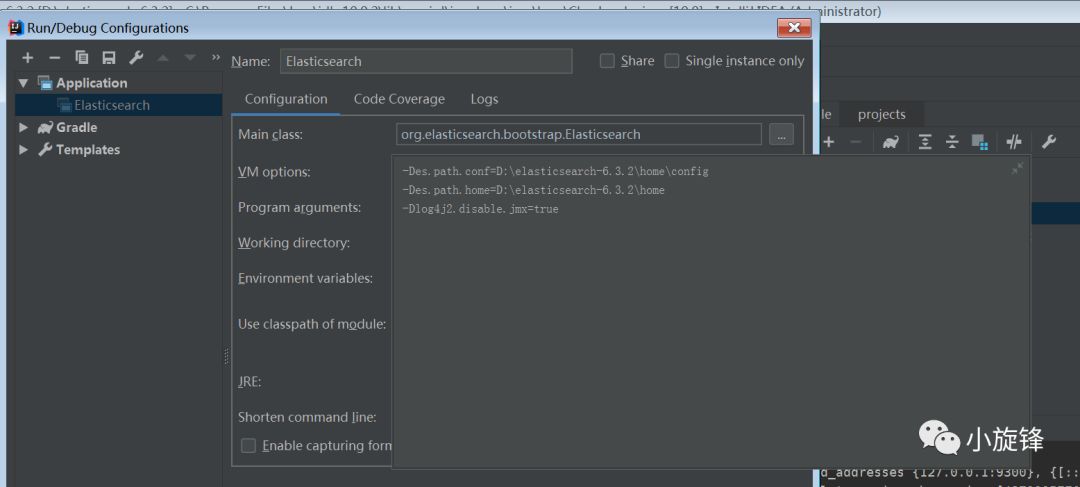Expand all nodes in Gradle panel
This screenshot has height=487, width=1080.
click(x=925, y=142)
